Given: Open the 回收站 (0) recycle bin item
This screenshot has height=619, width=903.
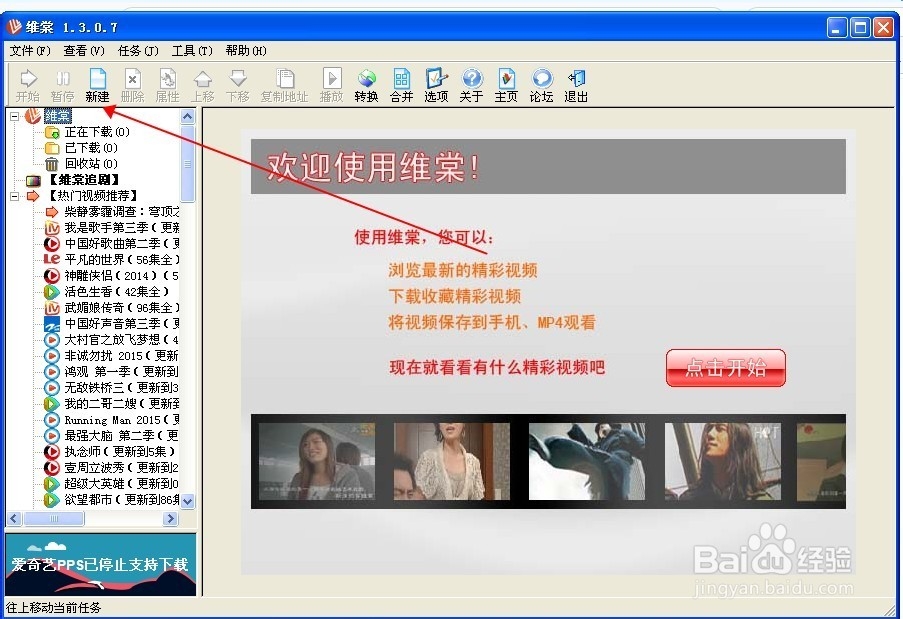Looking at the screenshot, I should pyautogui.click(x=91, y=164).
